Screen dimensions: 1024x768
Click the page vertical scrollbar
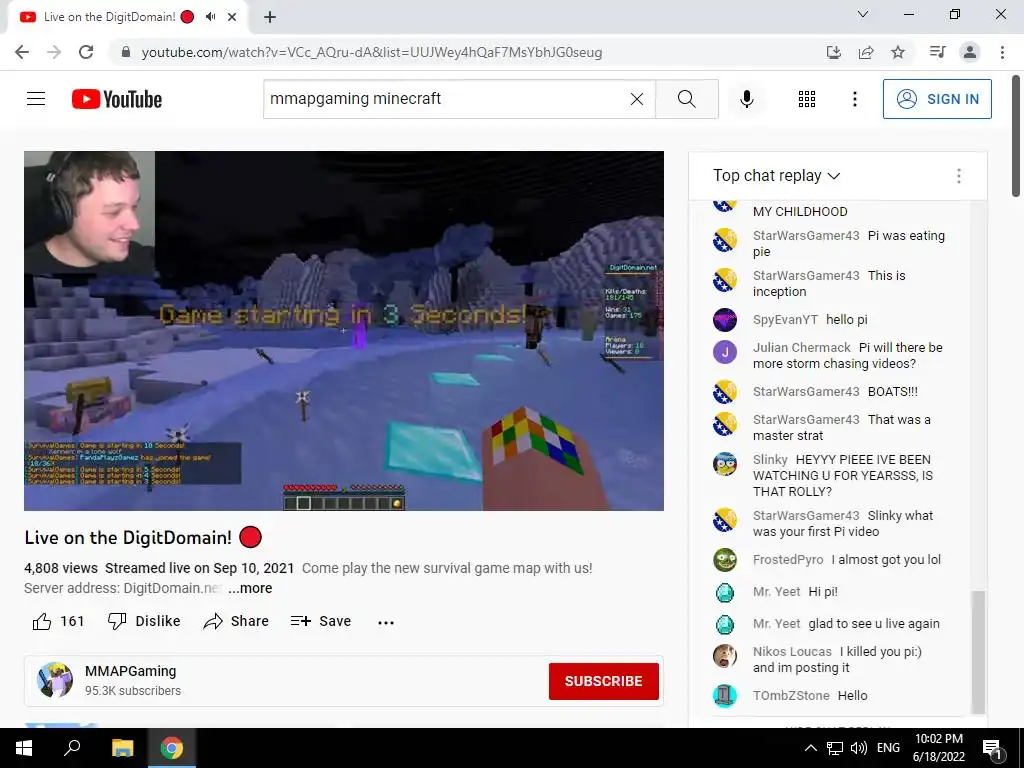coord(1016,136)
